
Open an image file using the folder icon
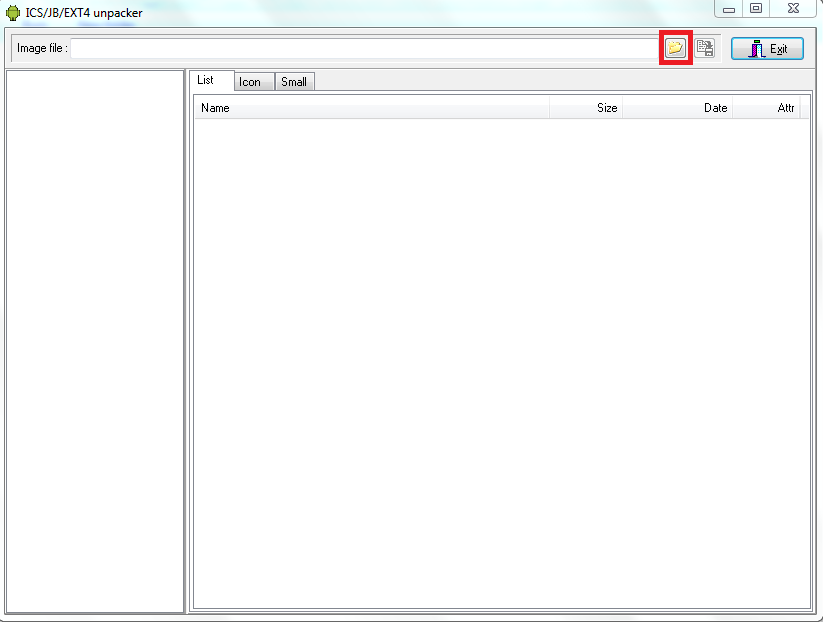[x=676, y=47]
